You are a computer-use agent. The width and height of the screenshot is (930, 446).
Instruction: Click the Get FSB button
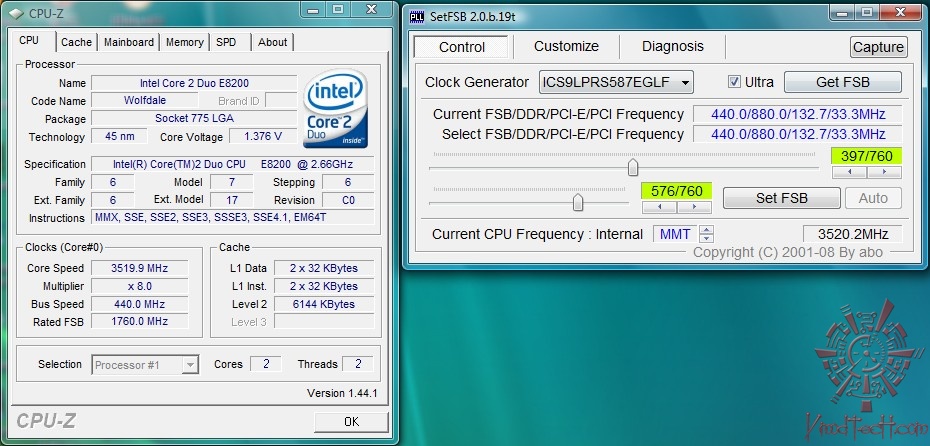click(843, 82)
